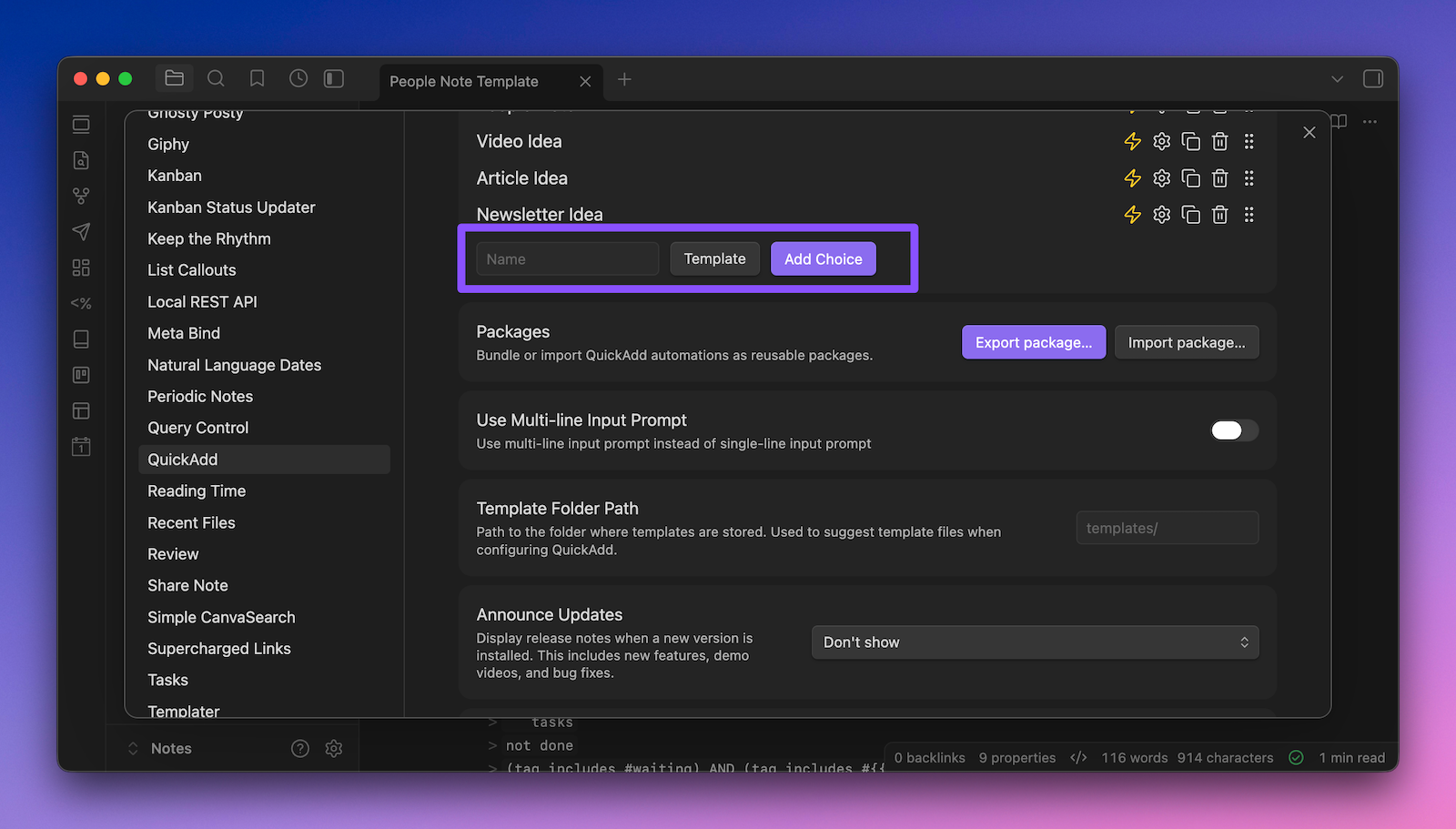This screenshot has height=829, width=1456.
Task: Open the Announce Updates dropdown
Action: point(1035,642)
